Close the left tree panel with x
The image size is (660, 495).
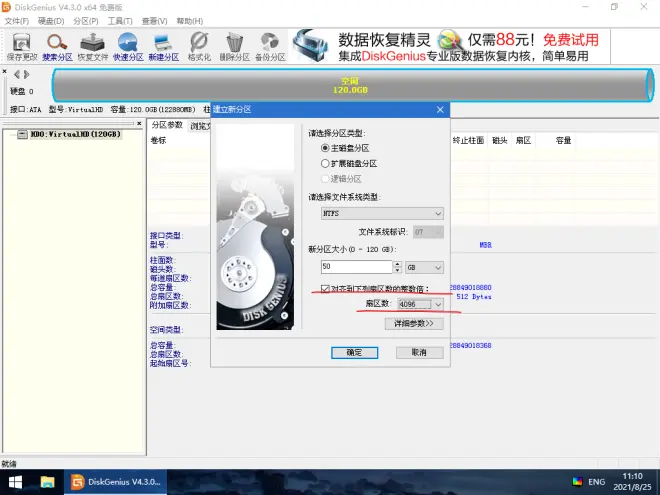pos(139,123)
